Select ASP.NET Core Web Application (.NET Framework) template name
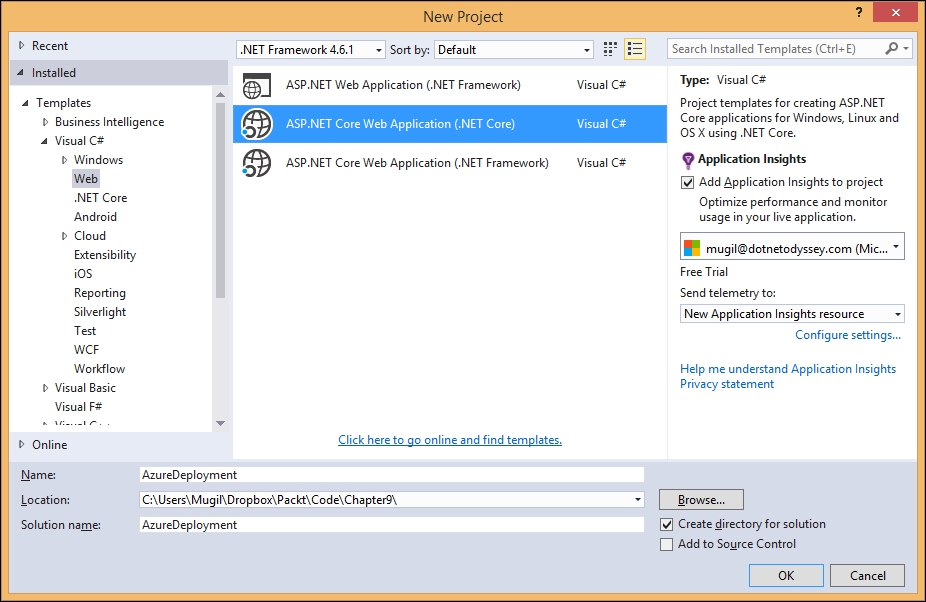 (x=417, y=162)
